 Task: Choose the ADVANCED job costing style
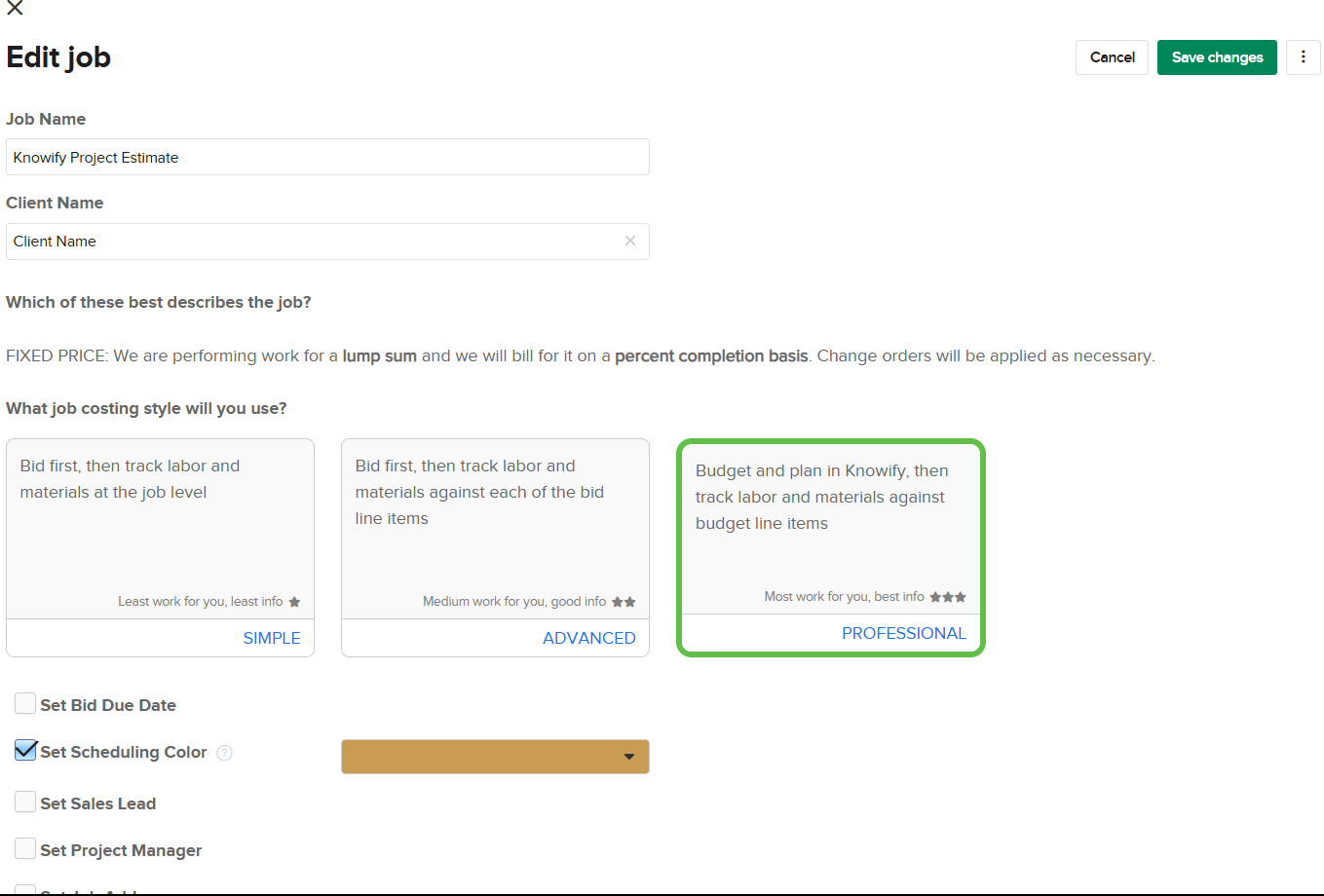(588, 638)
